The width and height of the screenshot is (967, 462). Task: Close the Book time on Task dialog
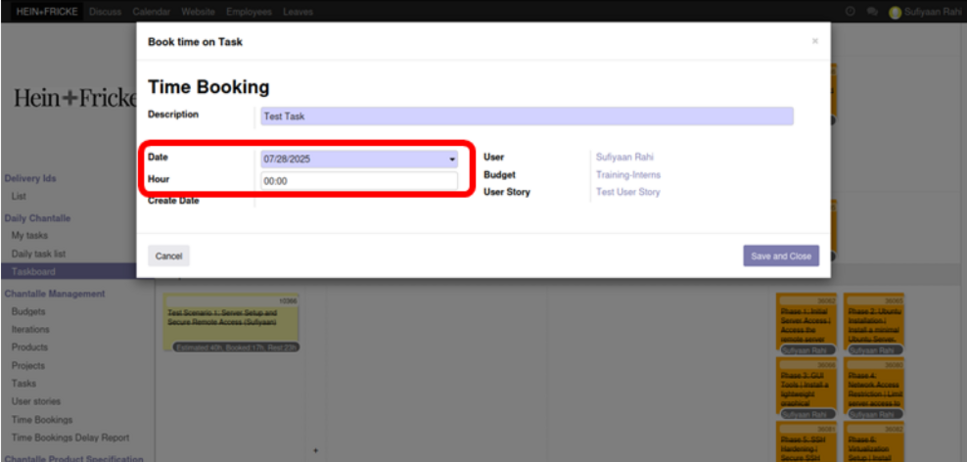(x=815, y=41)
